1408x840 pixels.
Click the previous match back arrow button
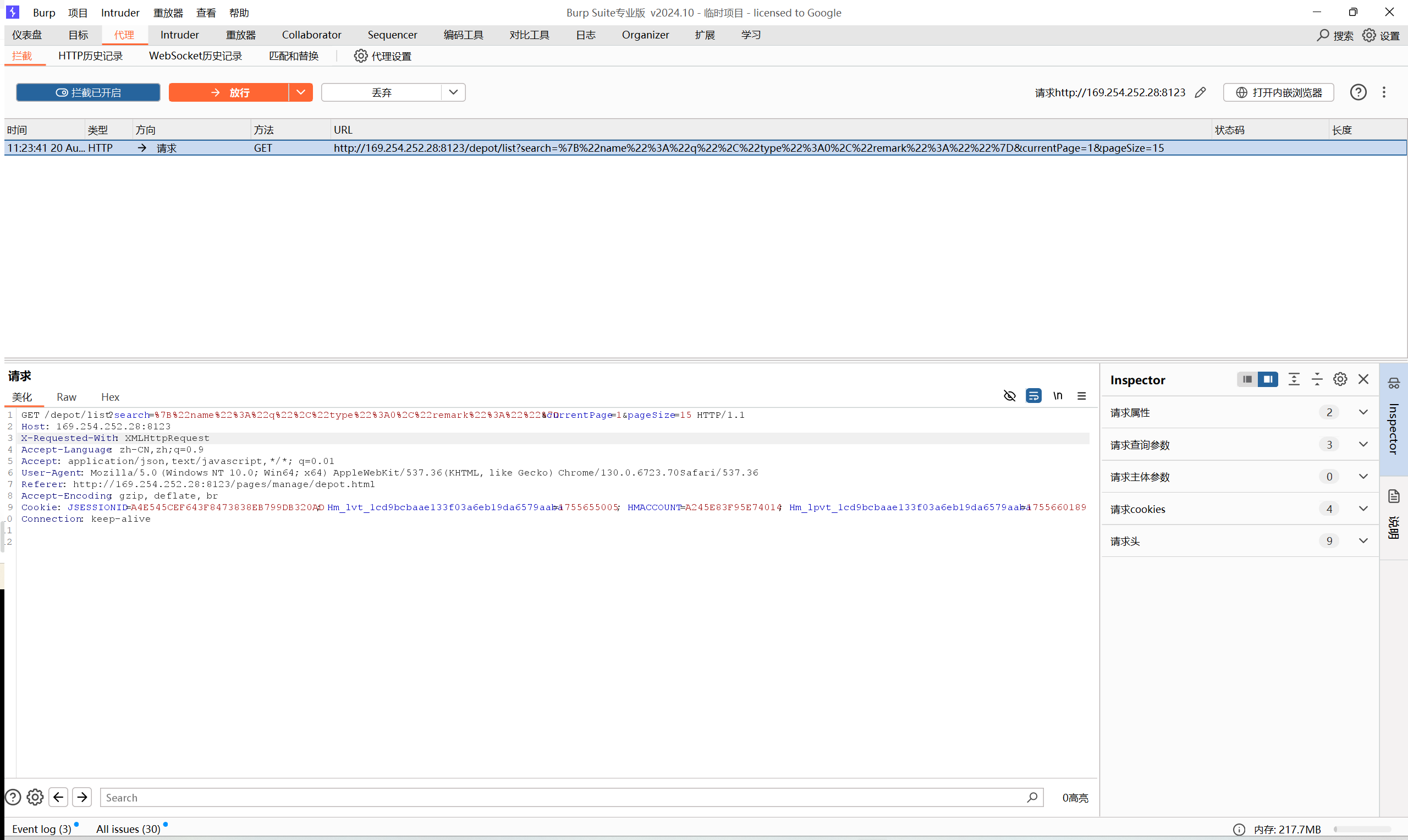(58, 797)
